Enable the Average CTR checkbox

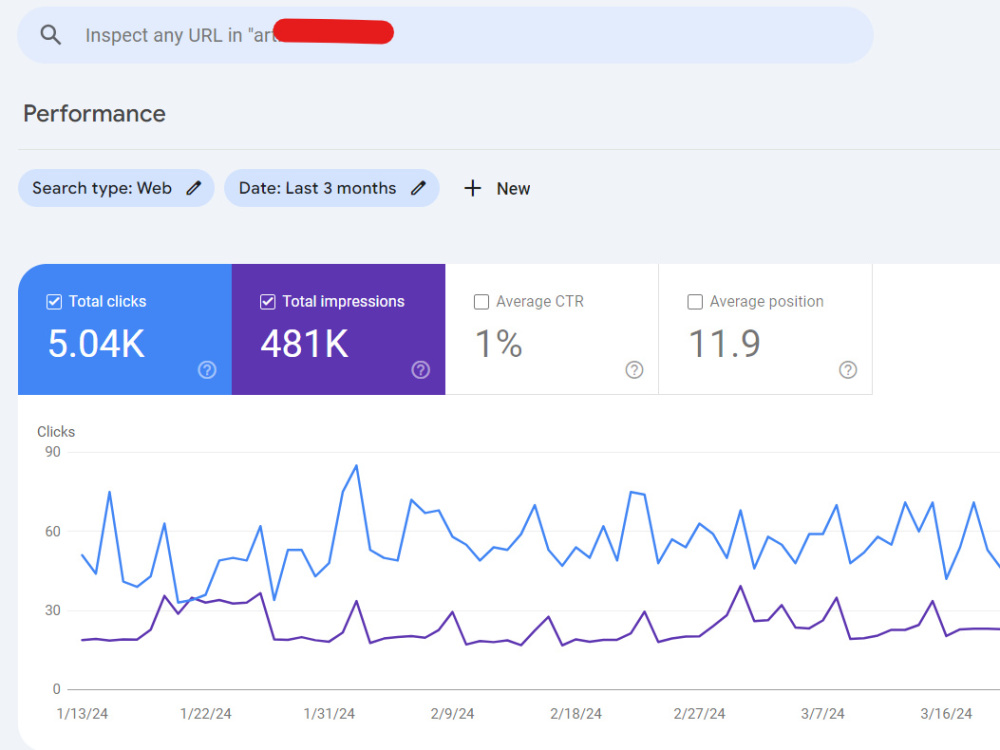[482, 302]
